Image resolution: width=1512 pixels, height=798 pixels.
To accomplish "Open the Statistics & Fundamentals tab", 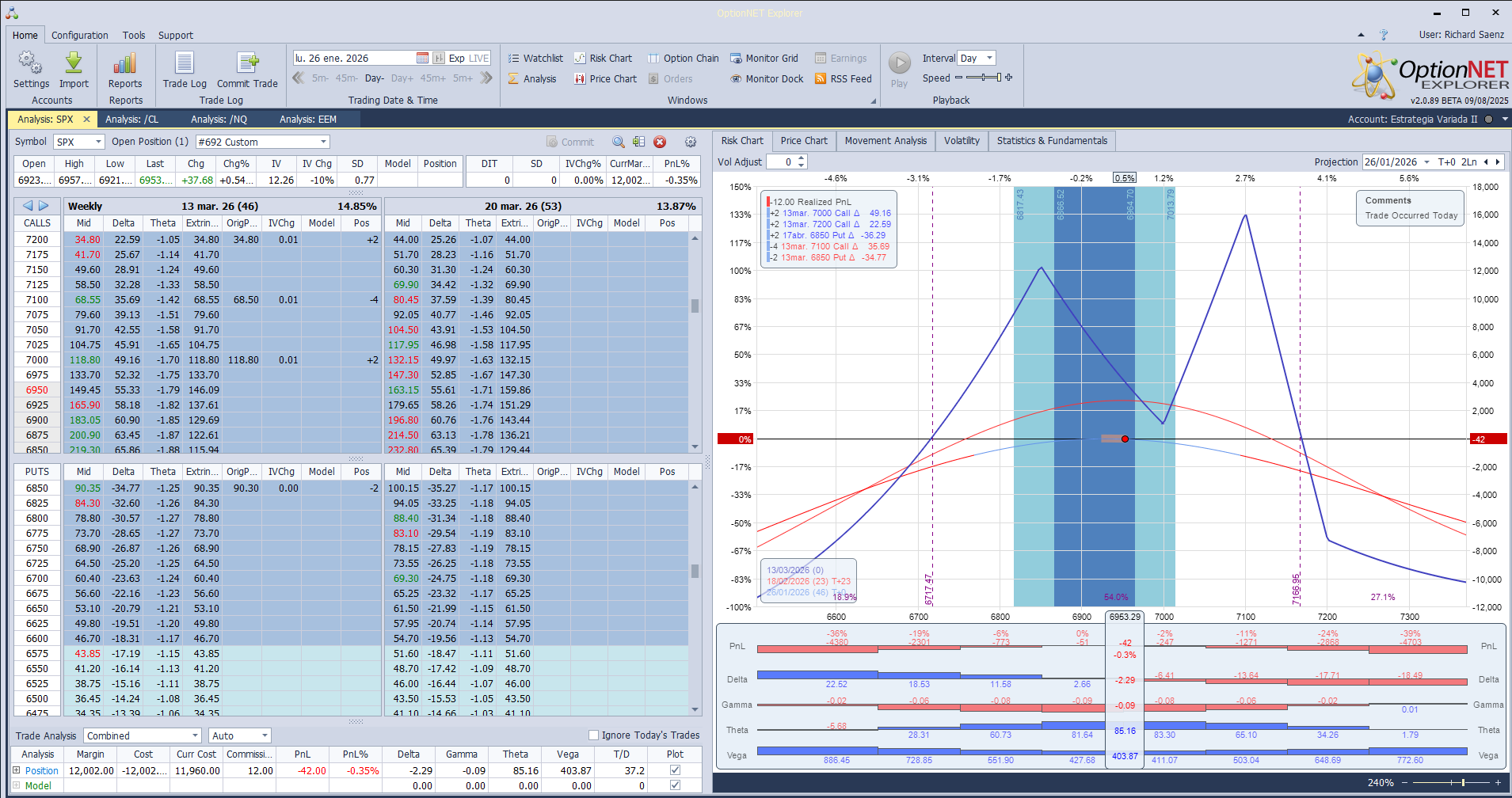I will (x=1052, y=141).
